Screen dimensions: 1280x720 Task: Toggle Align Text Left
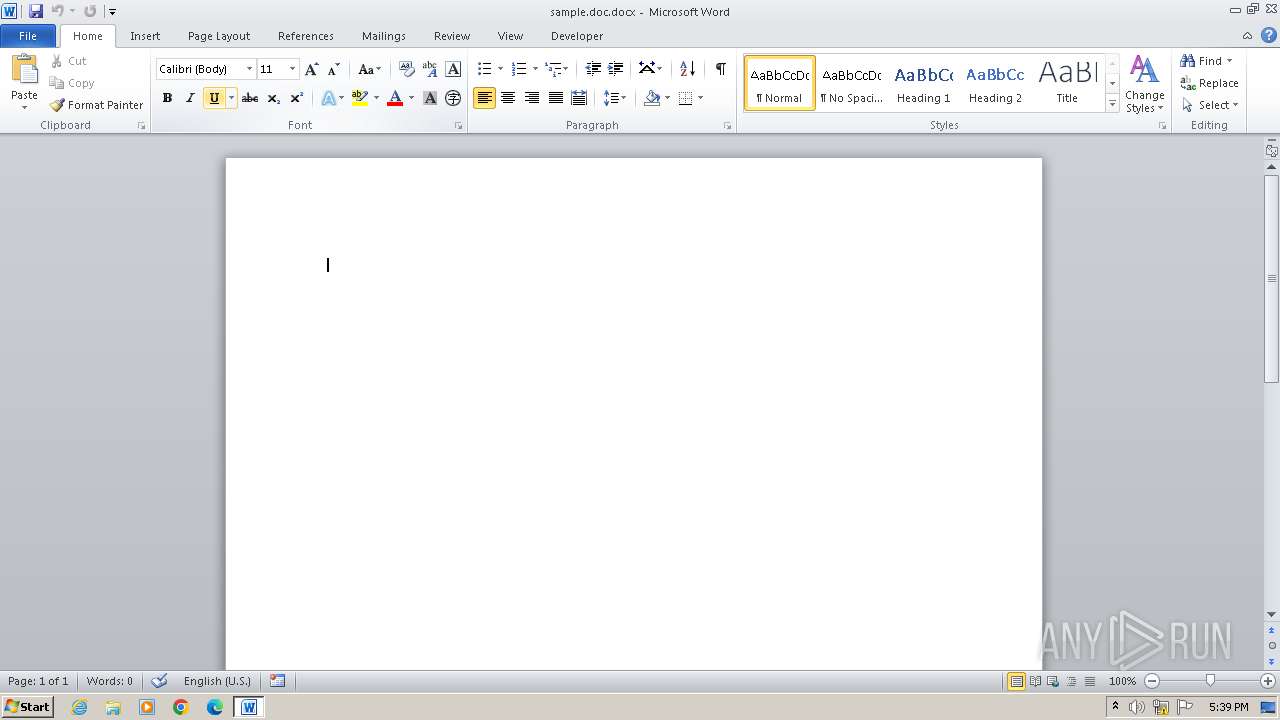point(484,98)
